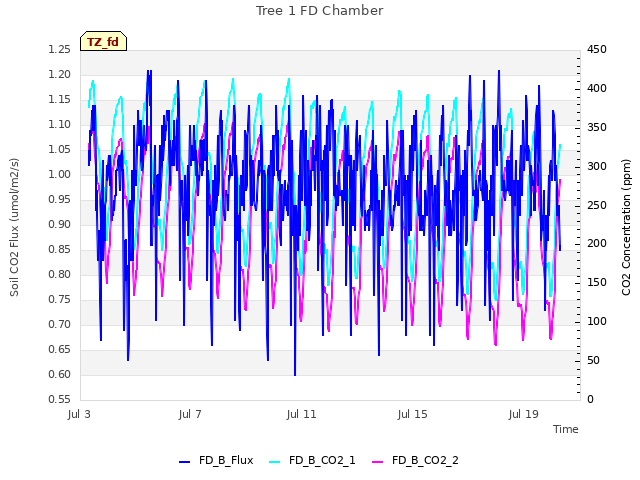Click the 0.60 left axis value
The width and height of the screenshot is (640, 480).
(60, 374)
